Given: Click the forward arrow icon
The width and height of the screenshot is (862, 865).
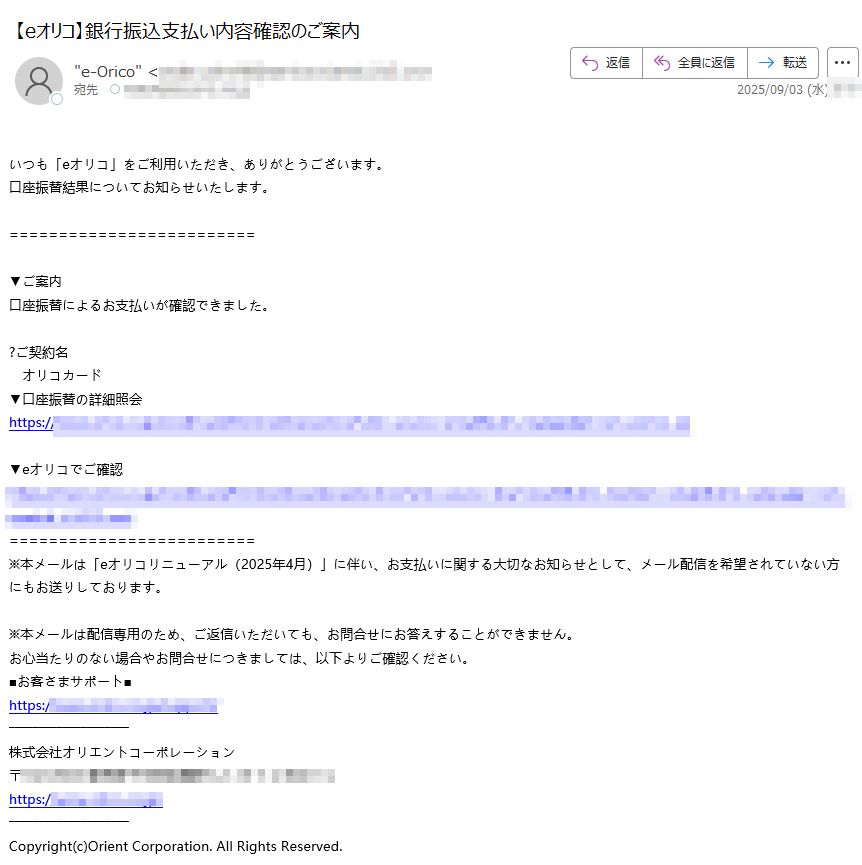Looking at the screenshot, I should pyautogui.click(x=767, y=63).
